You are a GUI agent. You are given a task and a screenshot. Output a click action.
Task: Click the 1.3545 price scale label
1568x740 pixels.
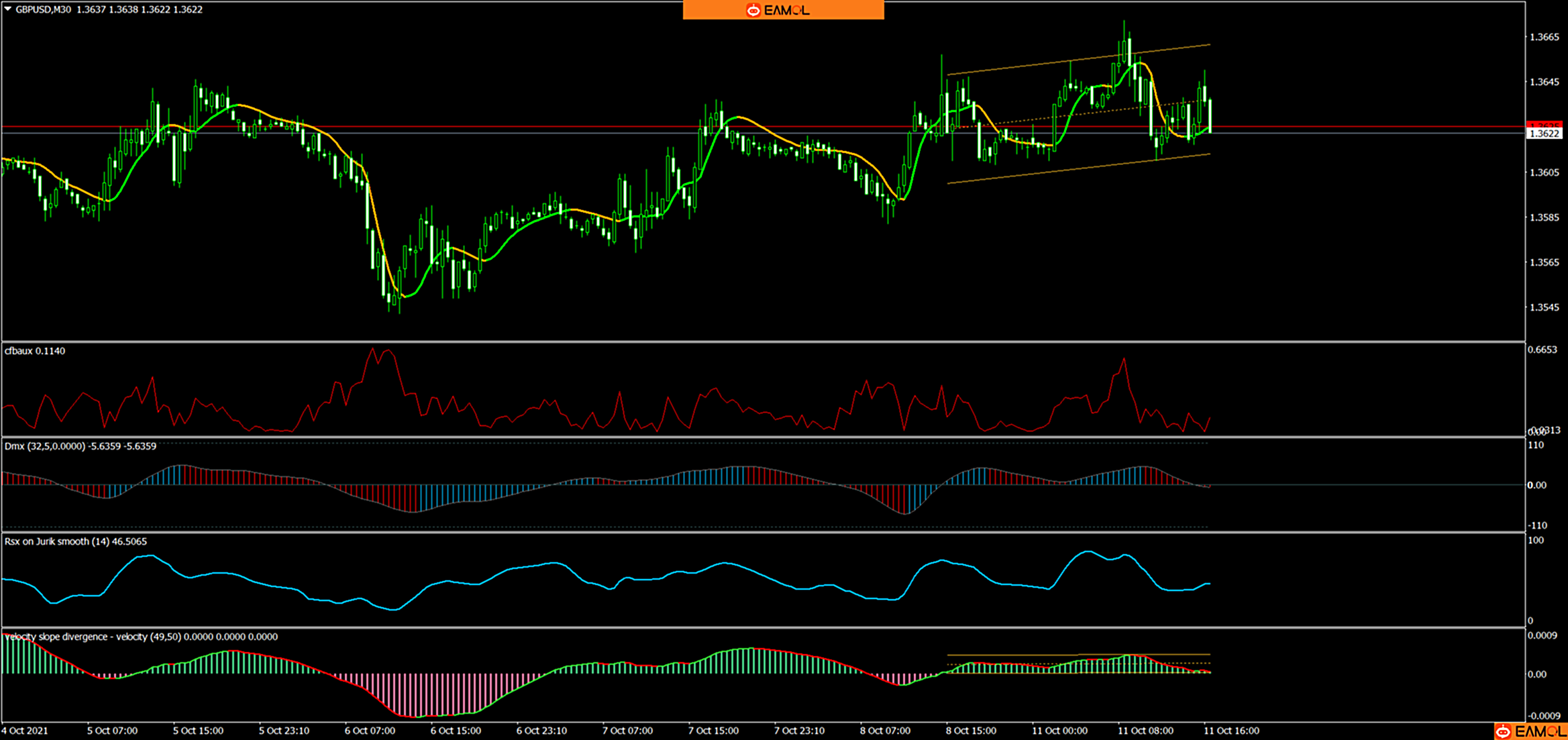(1544, 307)
